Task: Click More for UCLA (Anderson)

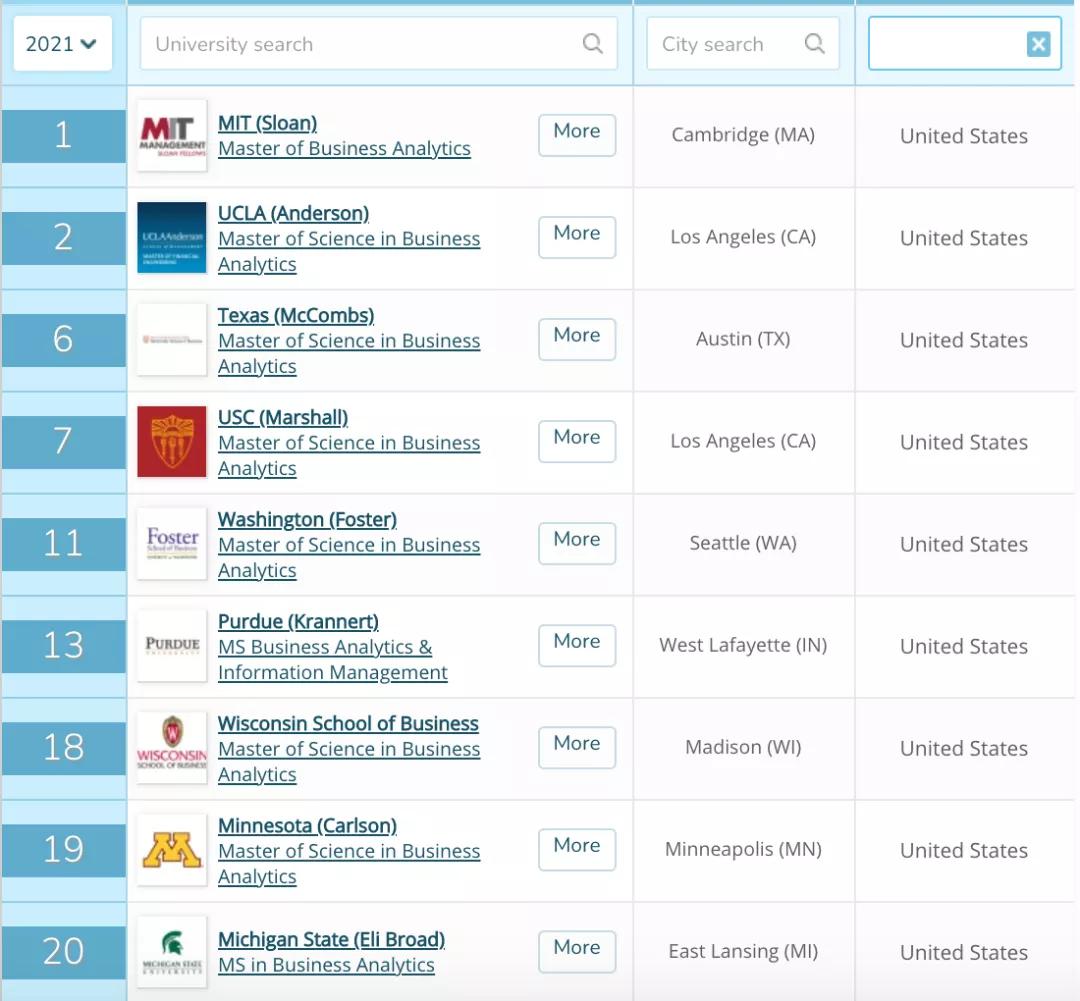Action: point(577,237)
